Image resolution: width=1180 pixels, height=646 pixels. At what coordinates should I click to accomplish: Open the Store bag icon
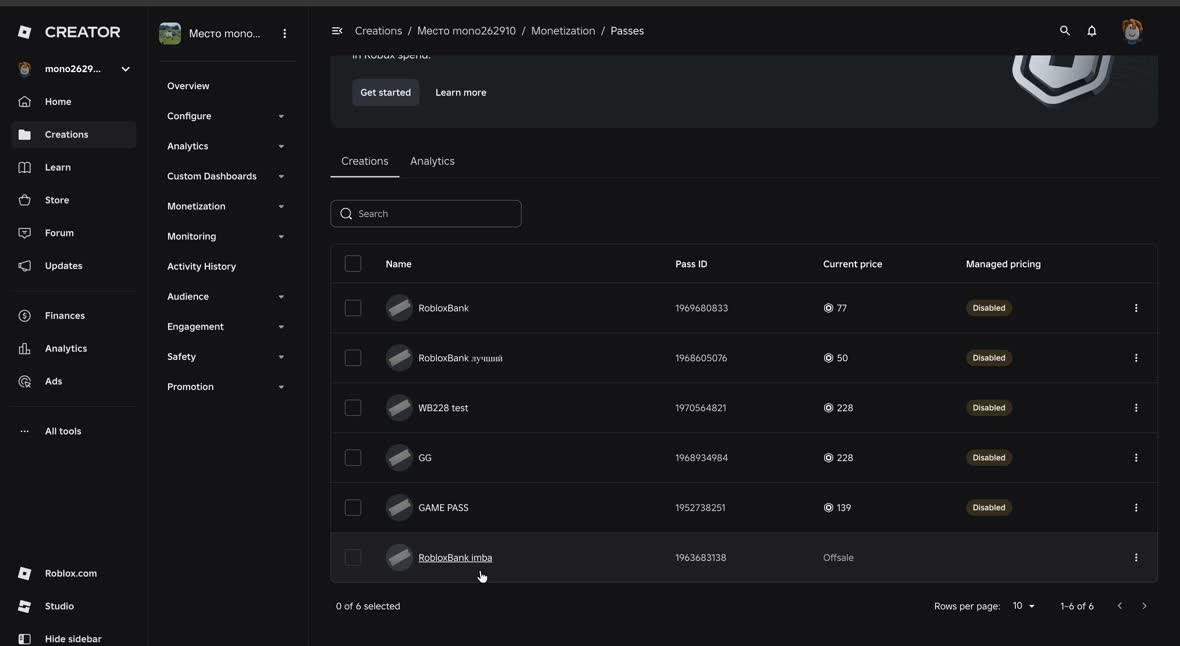point(24,200)
